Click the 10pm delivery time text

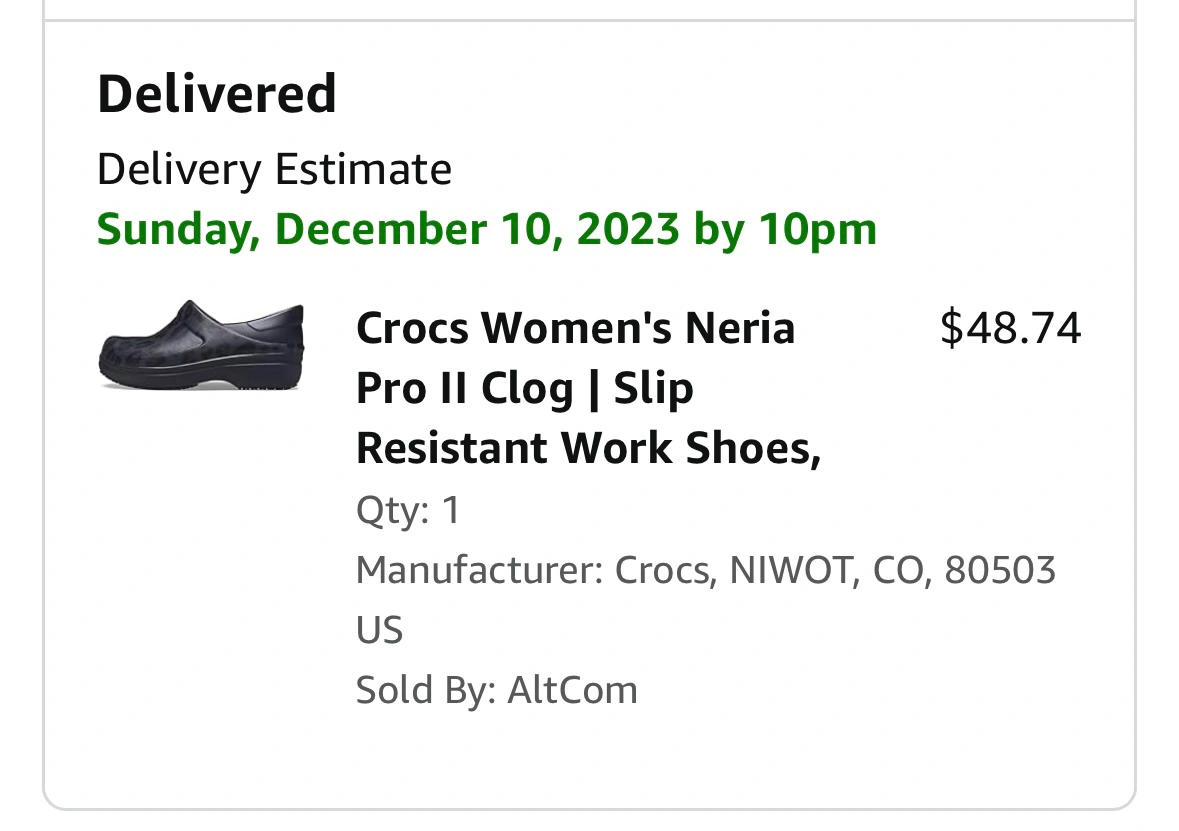[x=817, y=229]
